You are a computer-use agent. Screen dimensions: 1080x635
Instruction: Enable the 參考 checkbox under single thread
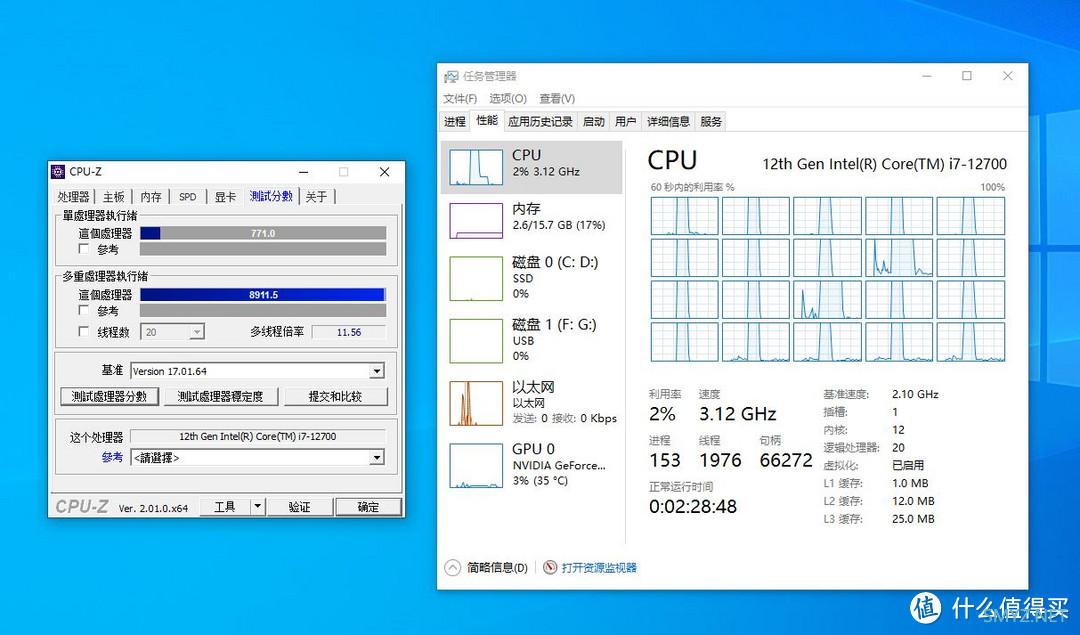pyautogui.click(x=84, y=249)
